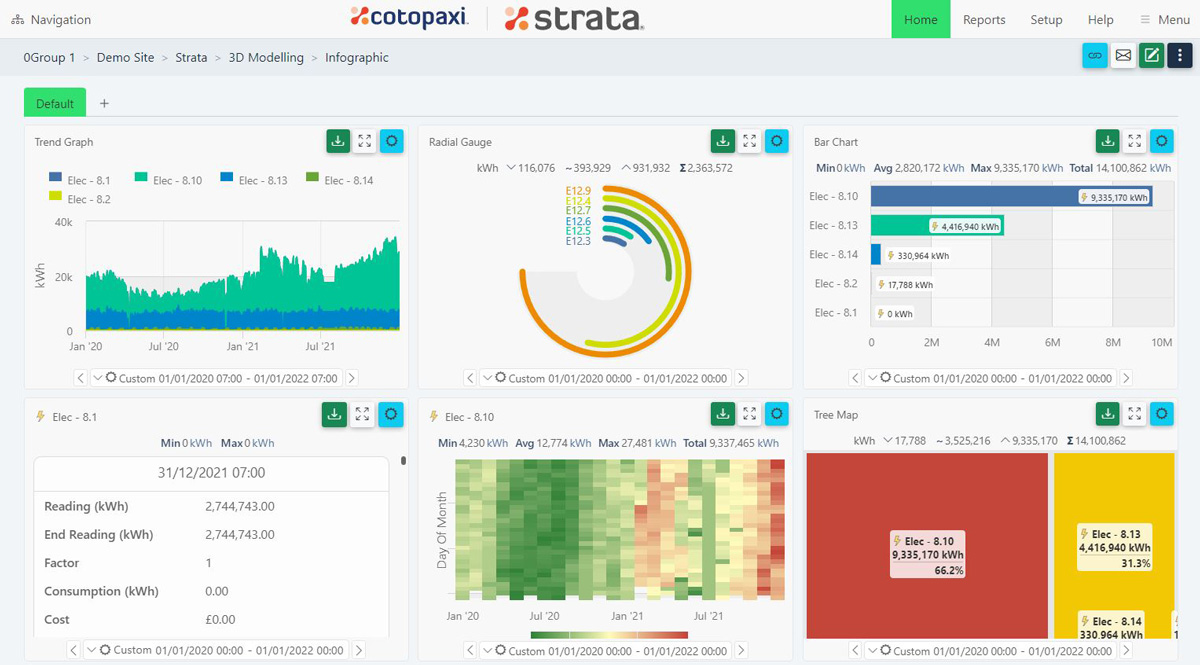1200x665 pixels.
Task: Download data from the Trend Graph widget
Action: coord(338,141)
